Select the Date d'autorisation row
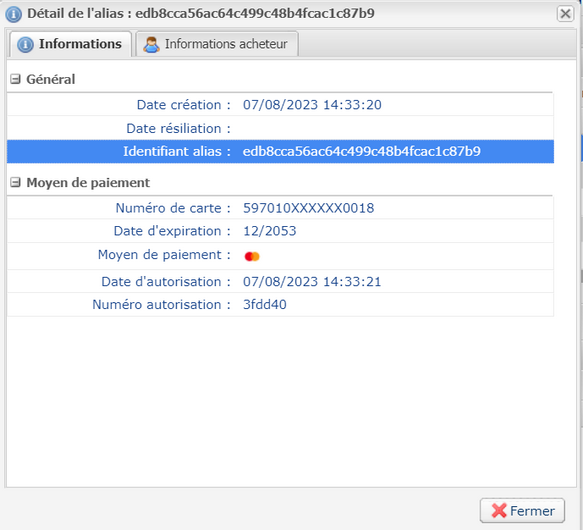 coord(280,282)
